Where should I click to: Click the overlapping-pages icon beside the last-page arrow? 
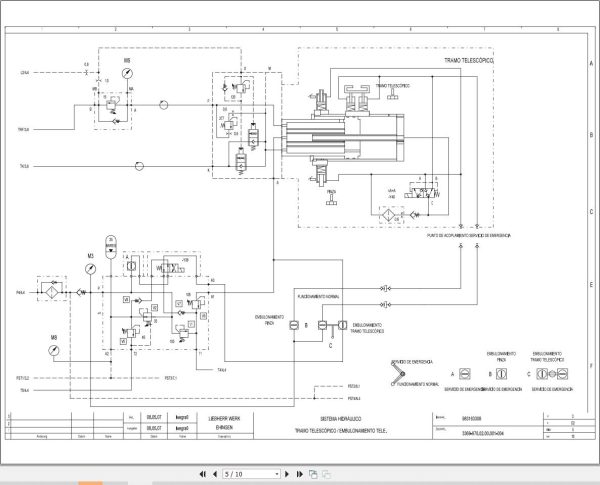pos(313,474)
